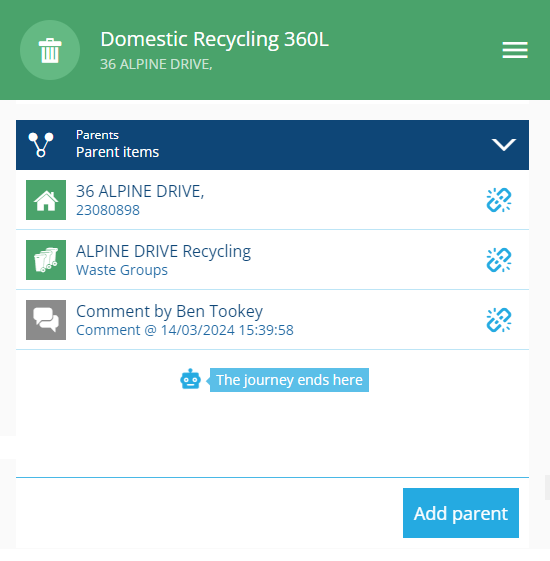
Task: Collapse the Parent items section chevron
Action: (x=503, y=145)
